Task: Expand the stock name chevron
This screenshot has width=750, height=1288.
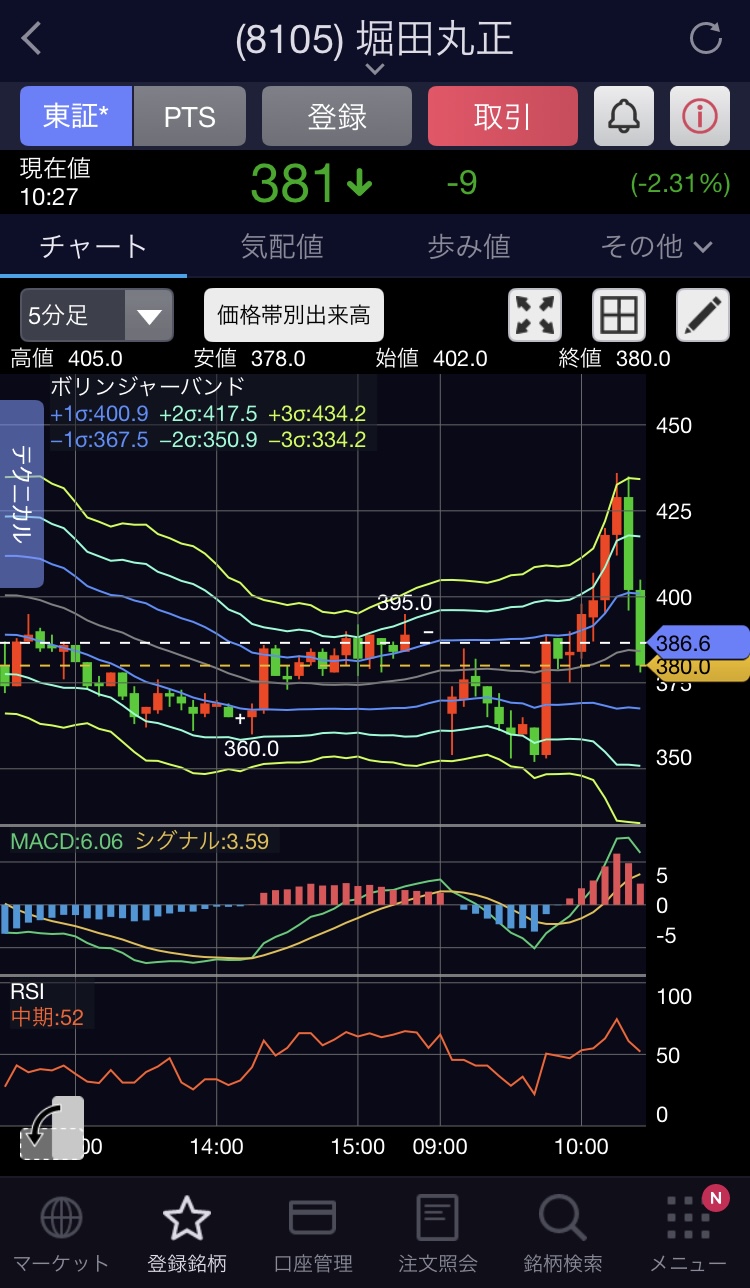Action: (x=375, y=69)
